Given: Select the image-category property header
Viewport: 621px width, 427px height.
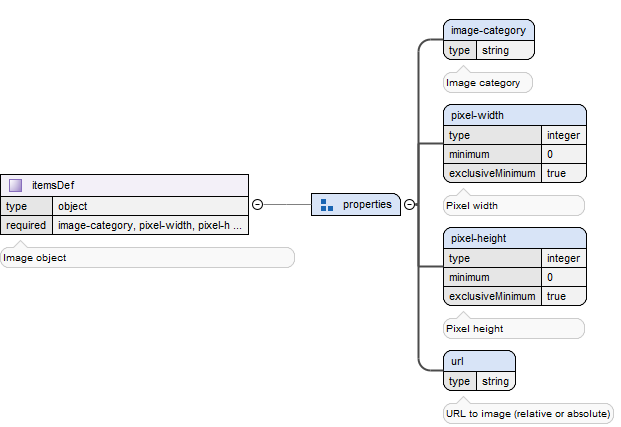Looking at the screenshot, I should click(x=488, y=30).
